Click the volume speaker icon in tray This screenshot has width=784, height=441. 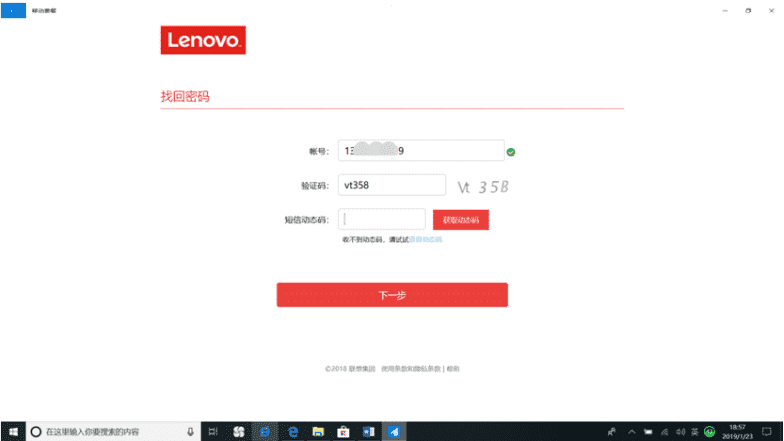[x=680, y=432]
